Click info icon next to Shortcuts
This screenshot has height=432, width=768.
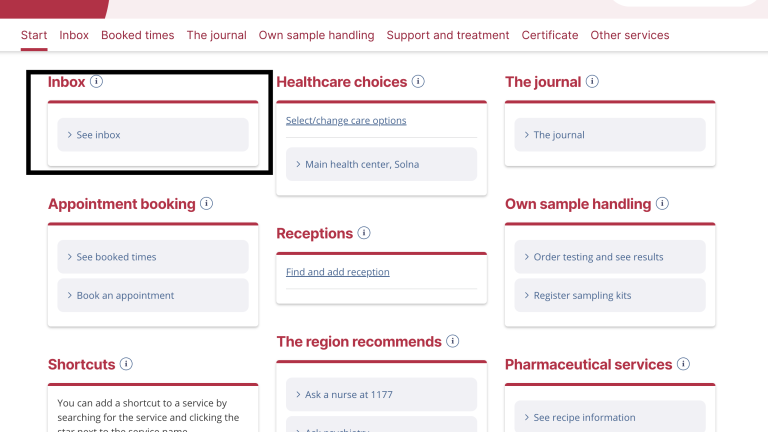126,364
